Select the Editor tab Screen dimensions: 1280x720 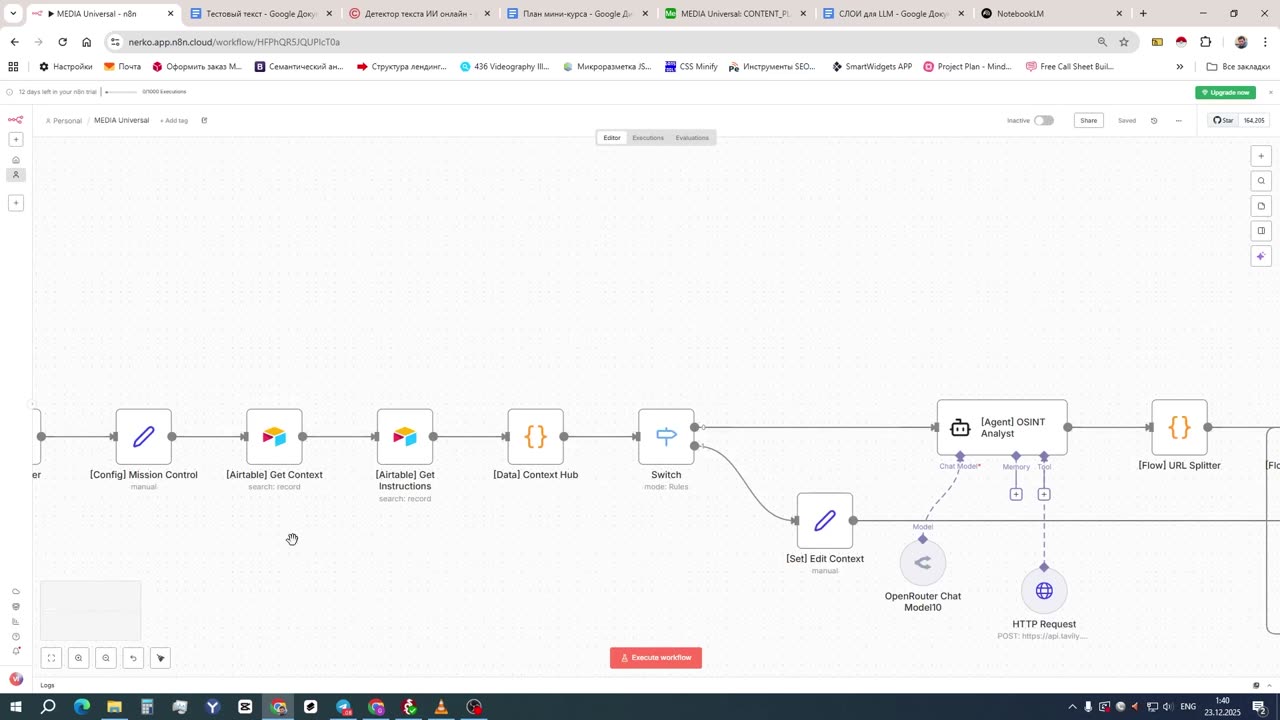[612, 138]
